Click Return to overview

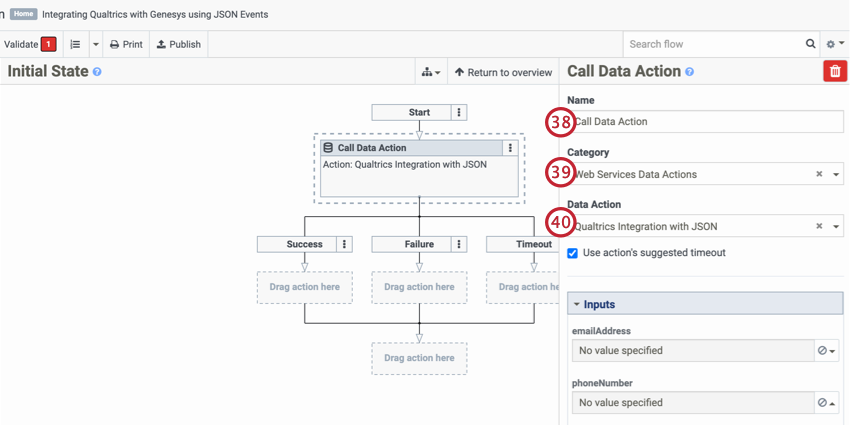(x=503, y=72)
